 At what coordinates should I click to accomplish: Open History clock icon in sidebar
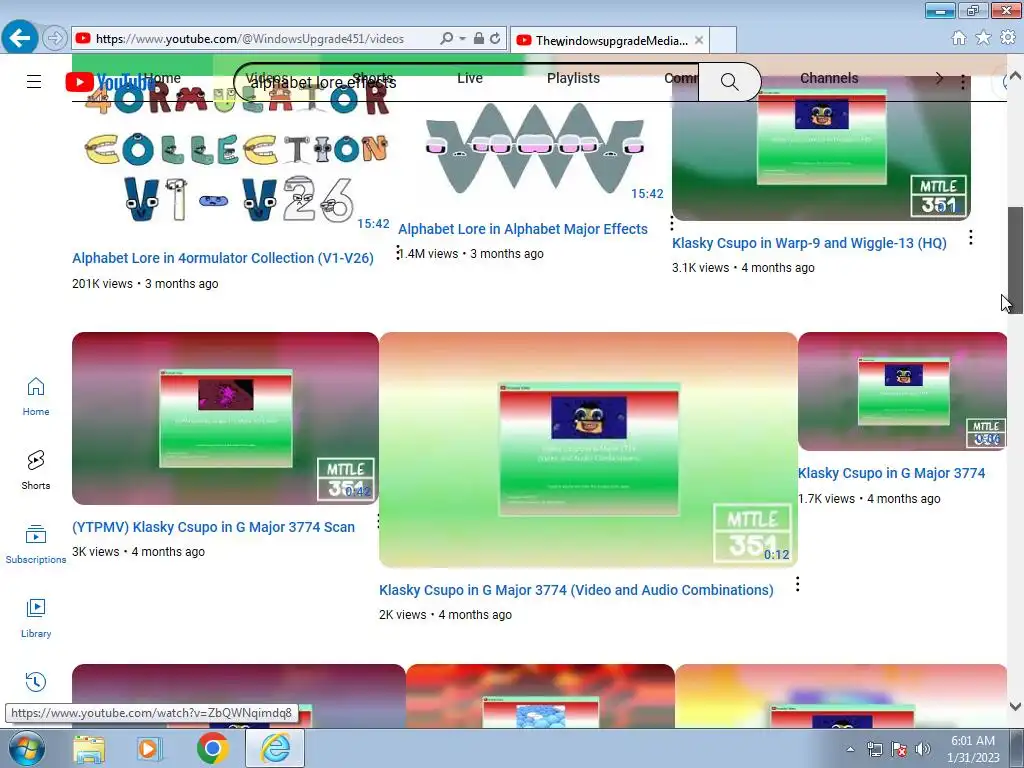(x=36, y=682)
